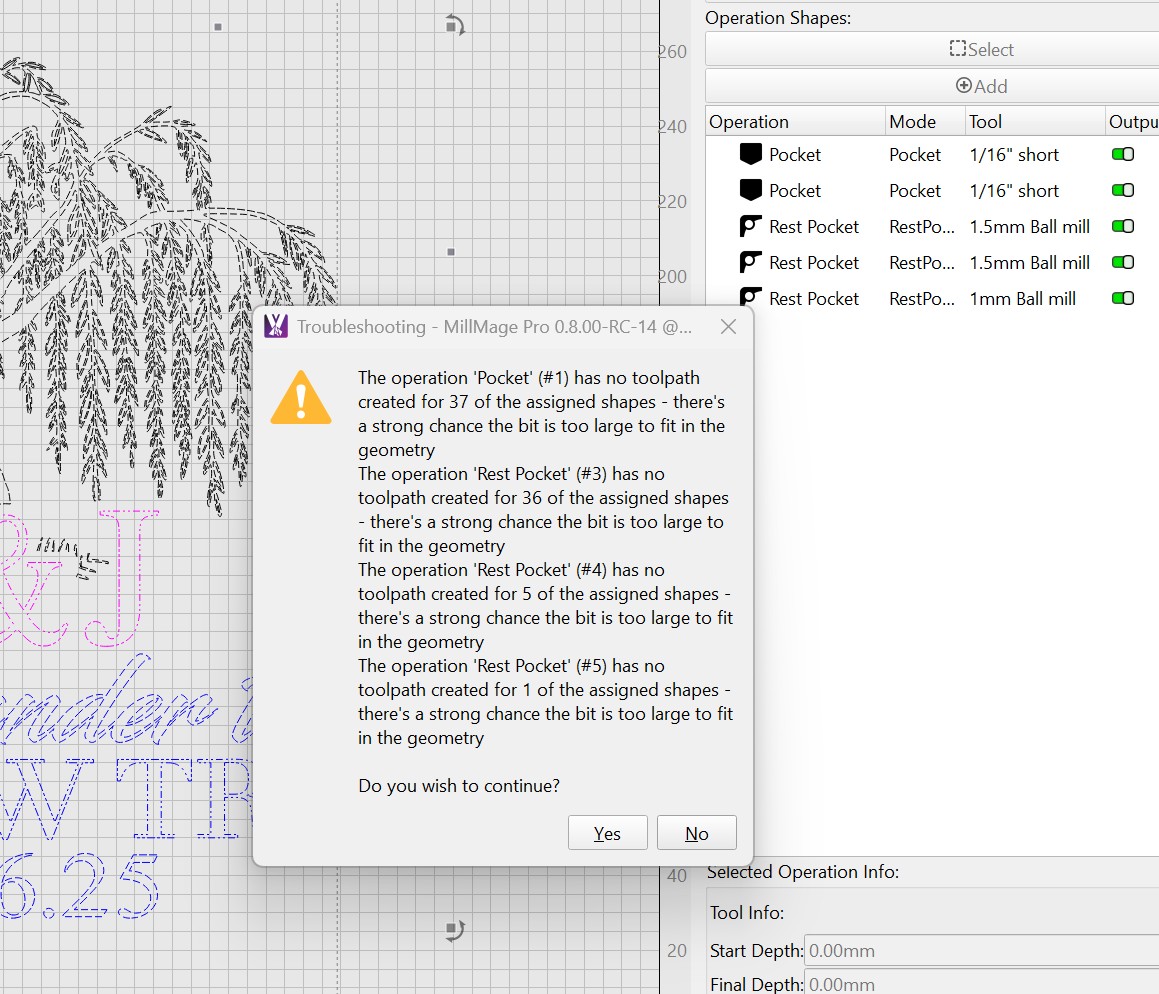Click the MillMage logo in dialog title bar
Viewport: 1159px width, 994px height.
click(x=276, y=327)
